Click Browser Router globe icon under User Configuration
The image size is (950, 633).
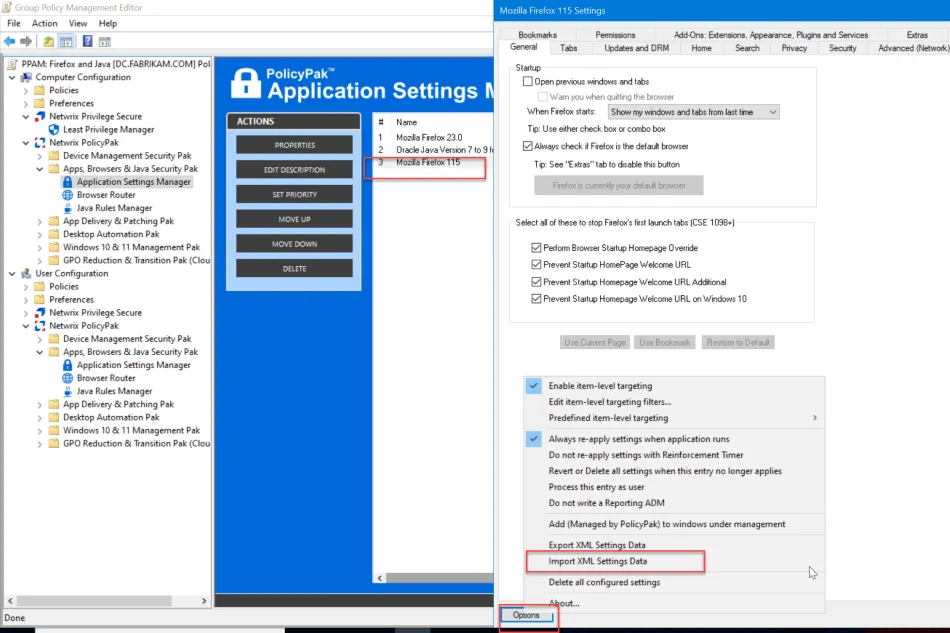(x=67, y=378)
